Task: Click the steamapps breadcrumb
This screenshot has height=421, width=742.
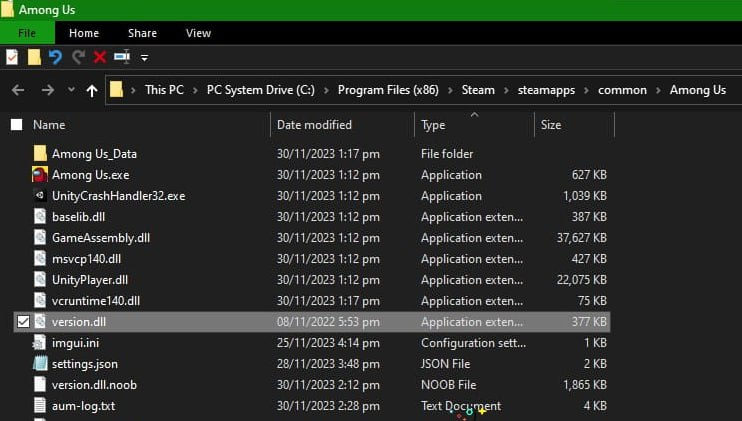Action: click(546, 90)
